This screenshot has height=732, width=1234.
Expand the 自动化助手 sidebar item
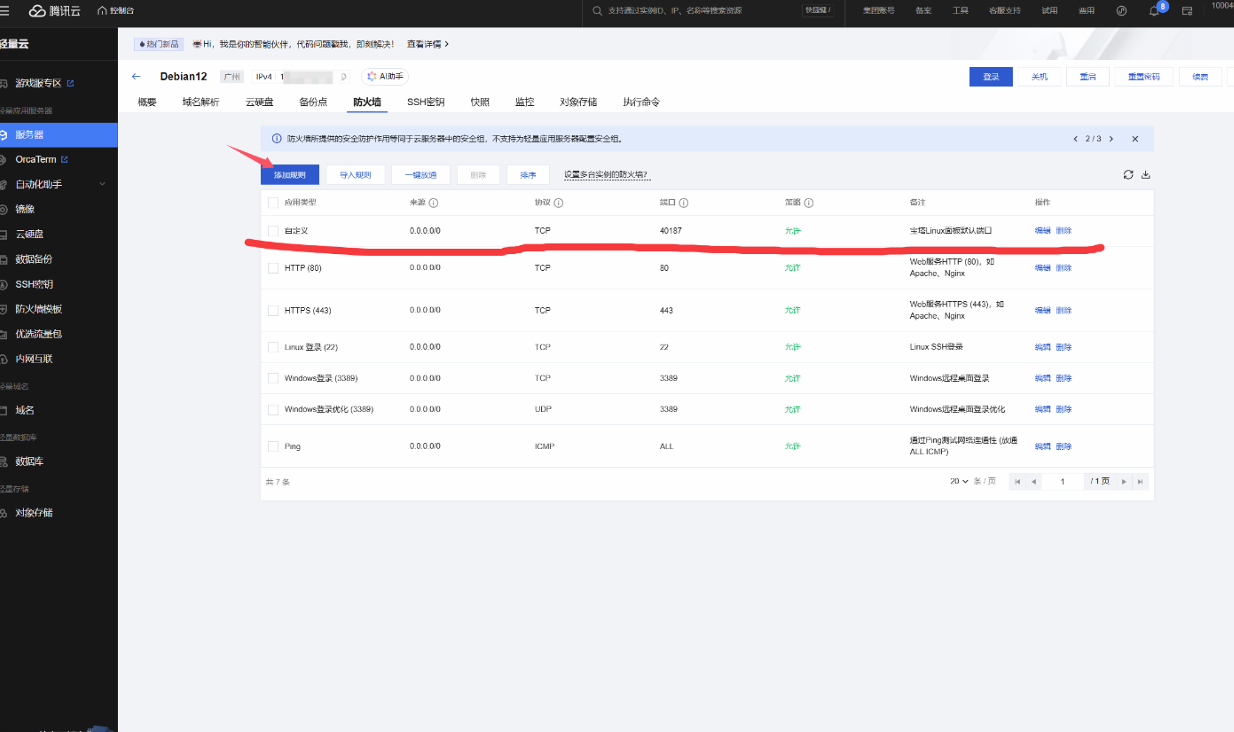(x=102, y=184)
